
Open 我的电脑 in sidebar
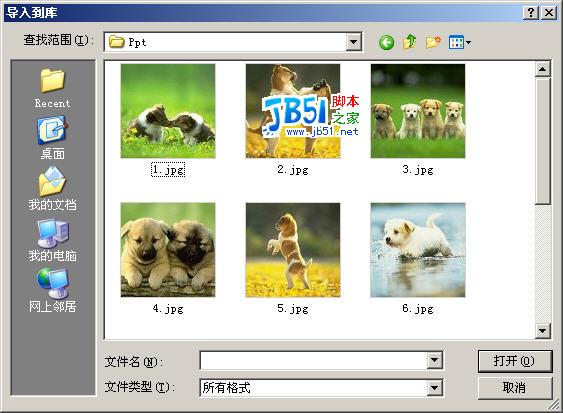(x=52, y=240)
